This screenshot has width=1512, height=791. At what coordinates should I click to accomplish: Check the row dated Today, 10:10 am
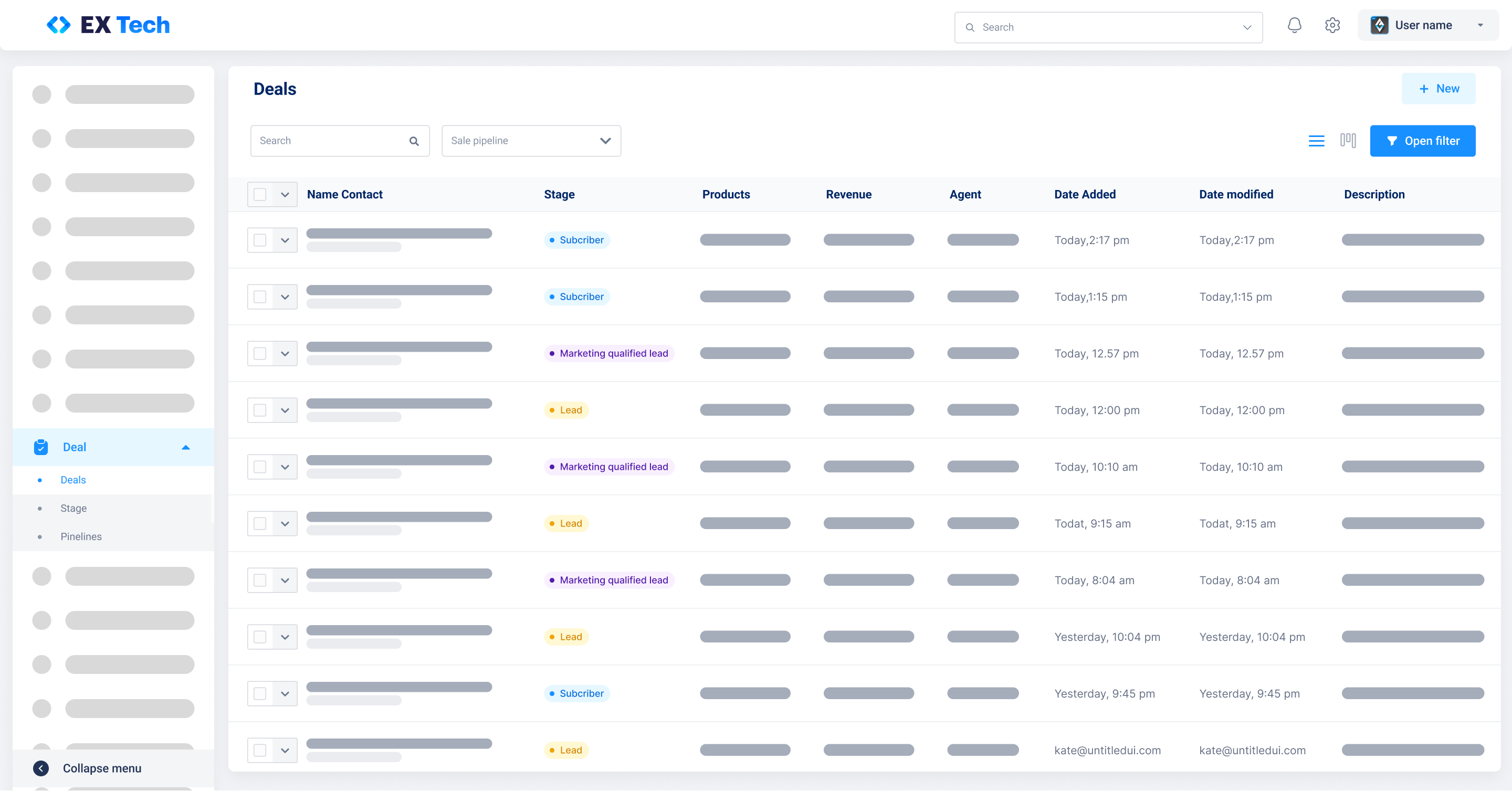point(260,467)
